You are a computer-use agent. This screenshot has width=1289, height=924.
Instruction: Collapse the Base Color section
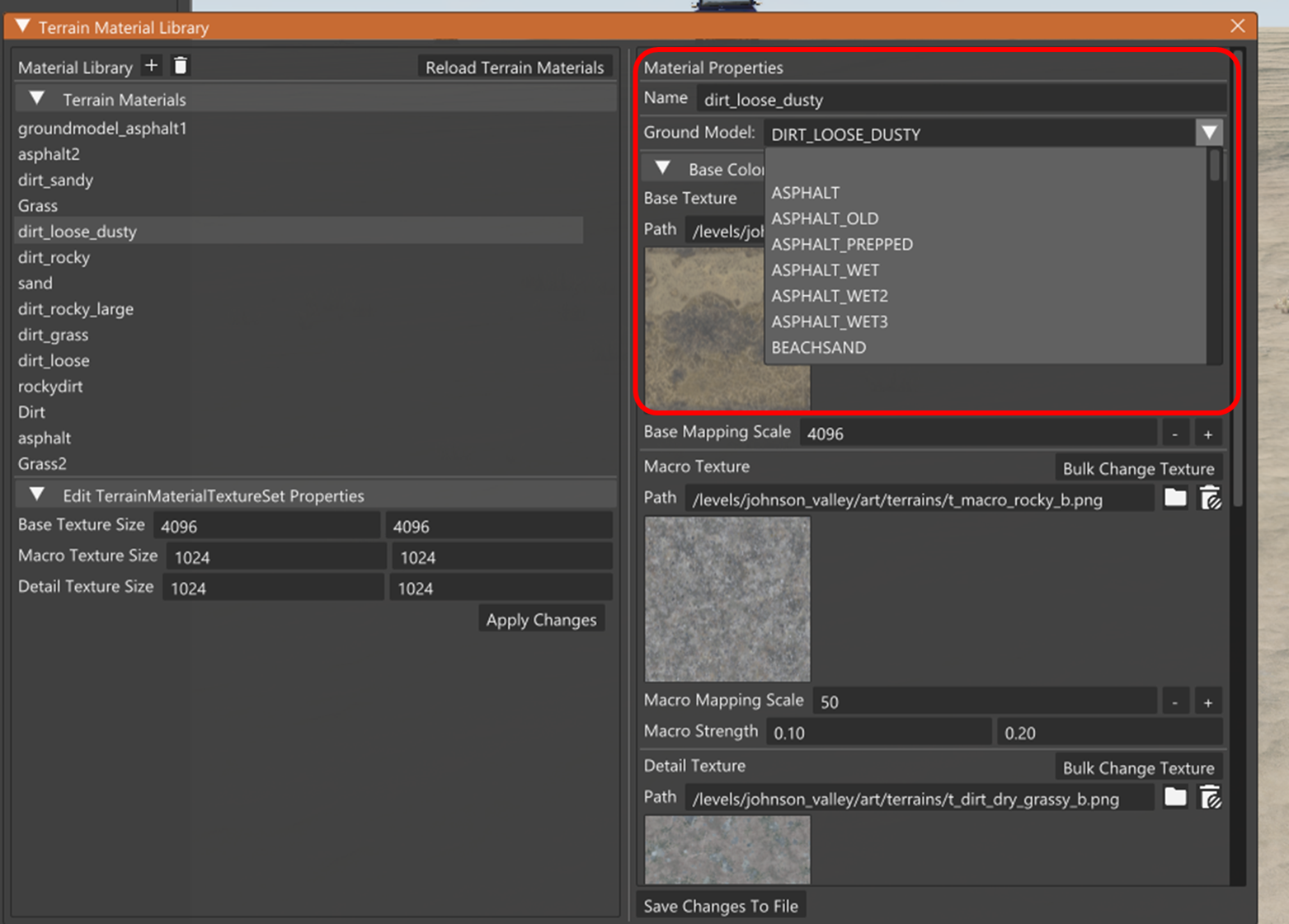pyautogui.click(x=662, y=168)
